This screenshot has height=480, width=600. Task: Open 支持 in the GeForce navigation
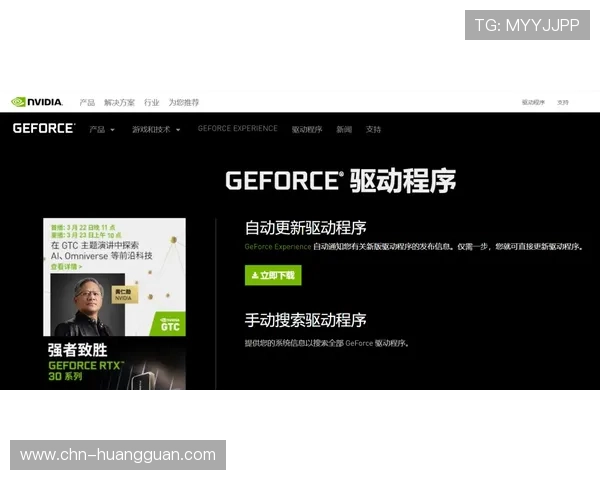tap(373, 129)
